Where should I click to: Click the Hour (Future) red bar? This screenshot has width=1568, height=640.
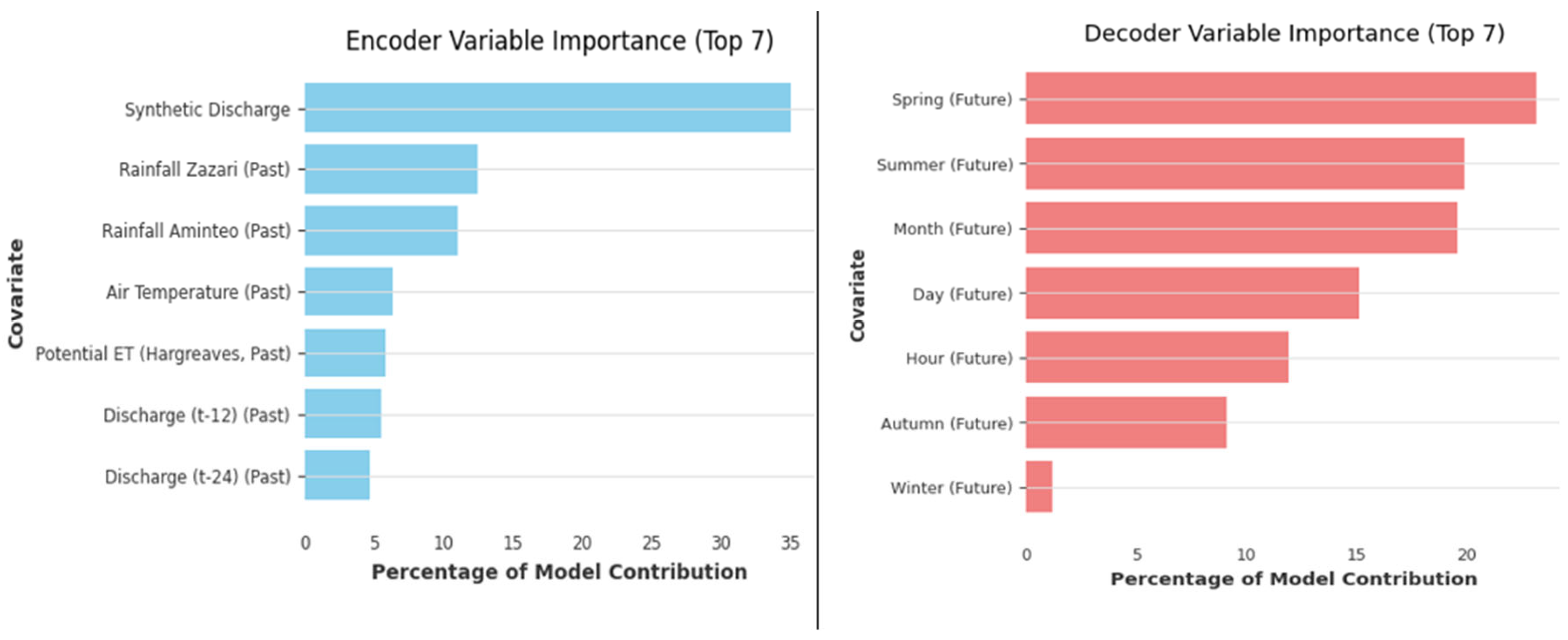click(1156, 357)
